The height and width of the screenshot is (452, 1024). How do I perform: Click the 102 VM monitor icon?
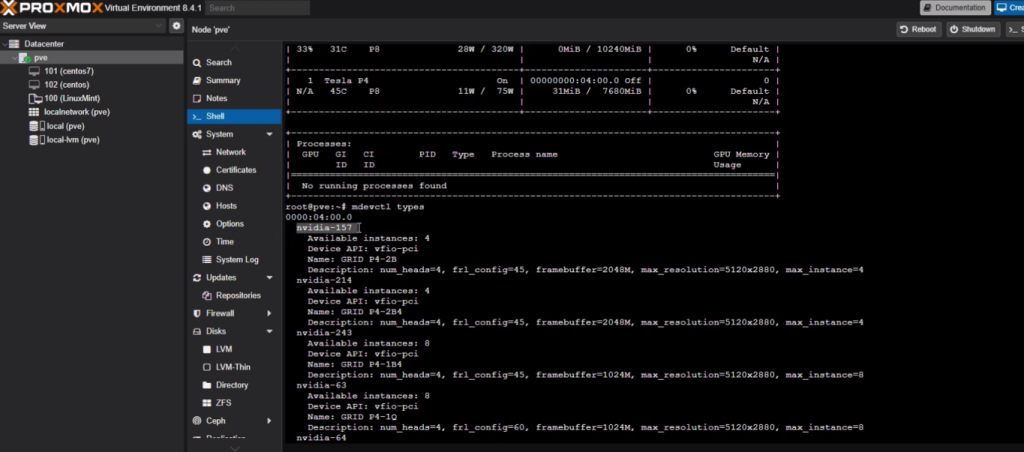coord(35,85)
